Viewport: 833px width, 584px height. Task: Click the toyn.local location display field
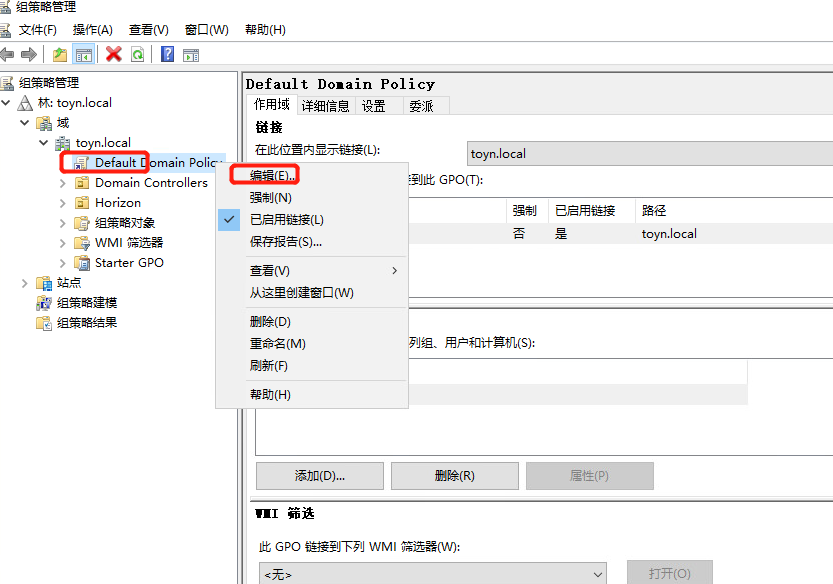coord(650,154)
